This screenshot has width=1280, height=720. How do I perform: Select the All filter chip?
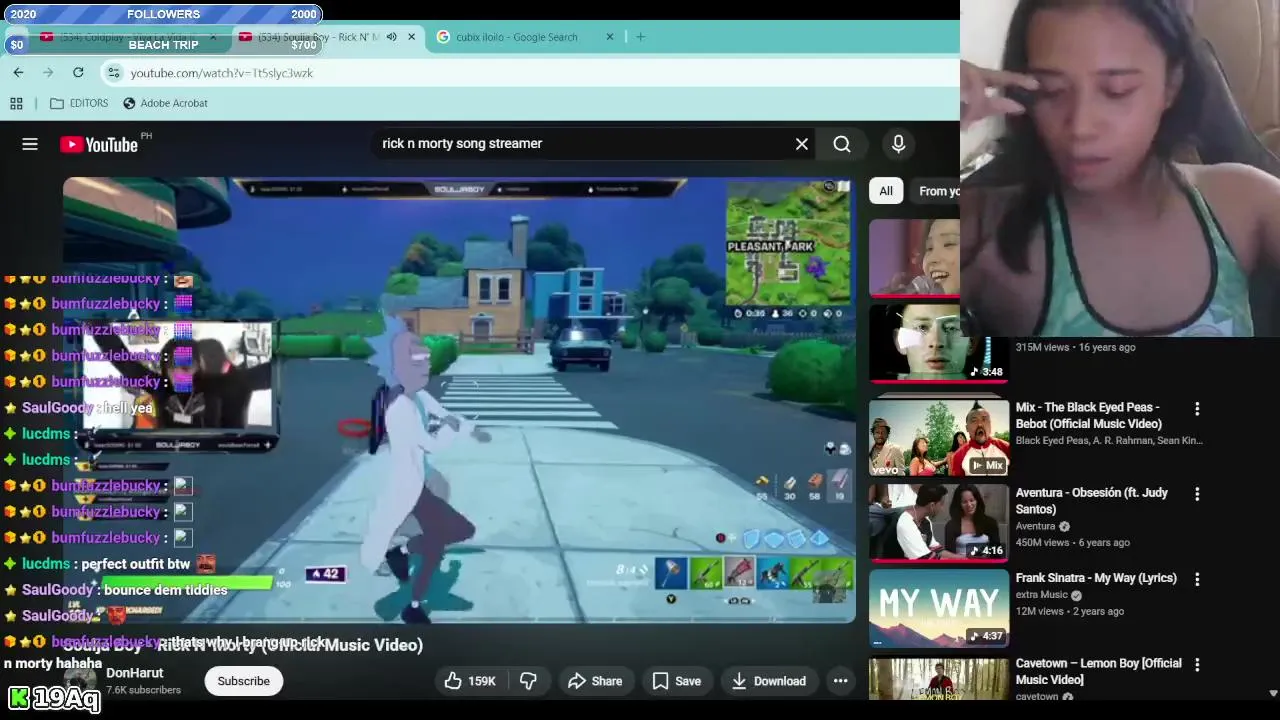coord(886,191)
